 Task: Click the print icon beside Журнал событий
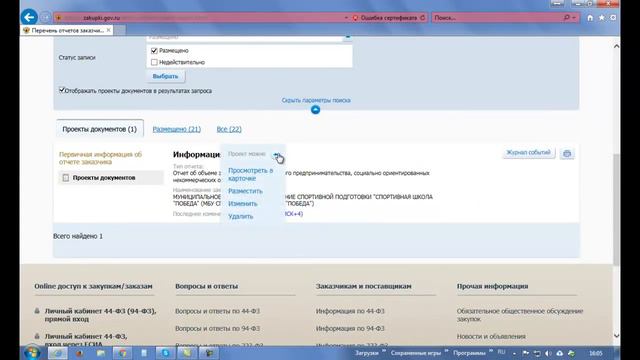[x=567, y=153]
